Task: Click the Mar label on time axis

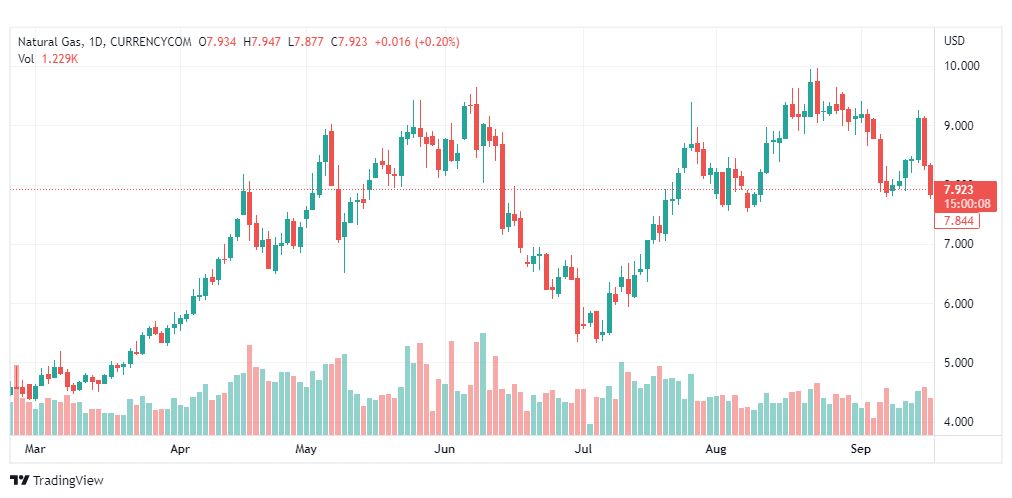Action: point(29,448)
